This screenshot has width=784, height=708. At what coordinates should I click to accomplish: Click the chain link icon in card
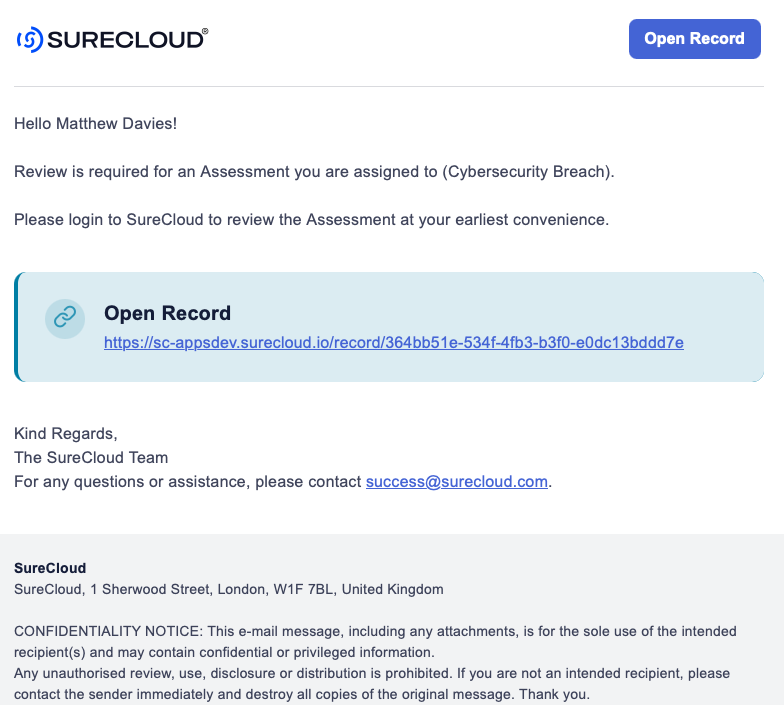pyautogui.click(x=64, y=318)
